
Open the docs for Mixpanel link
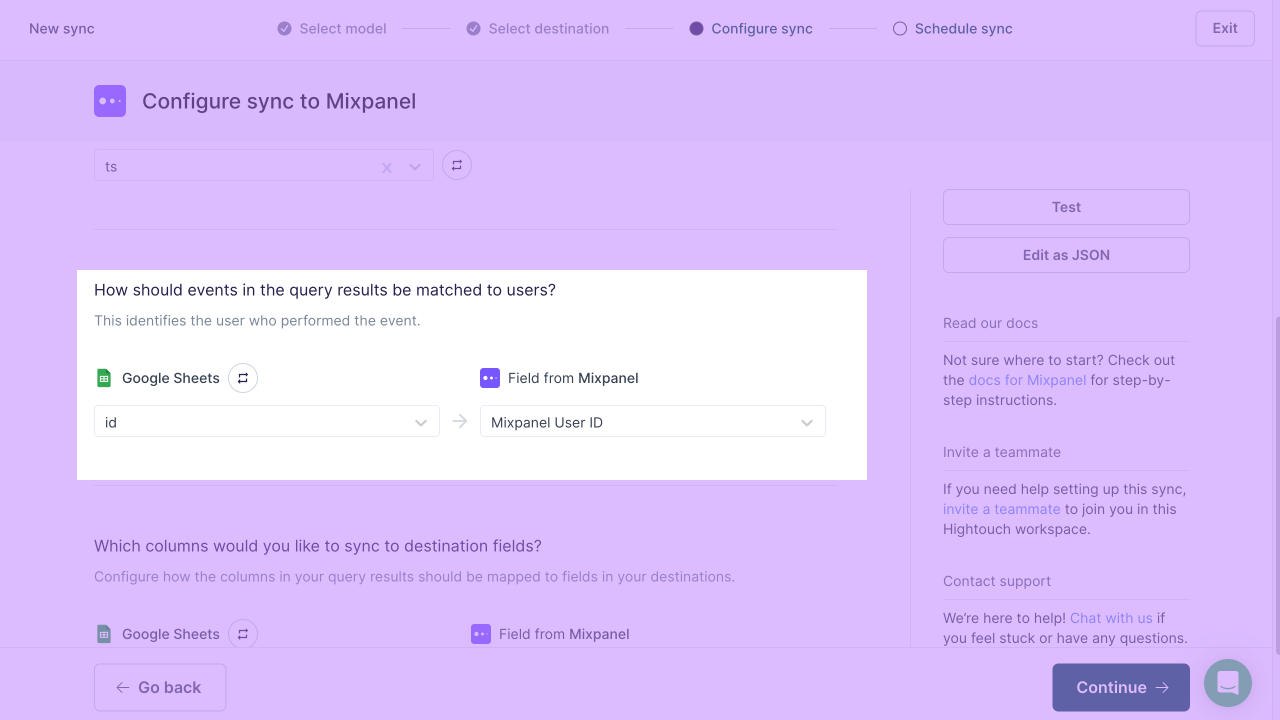tap(1027, 380)
